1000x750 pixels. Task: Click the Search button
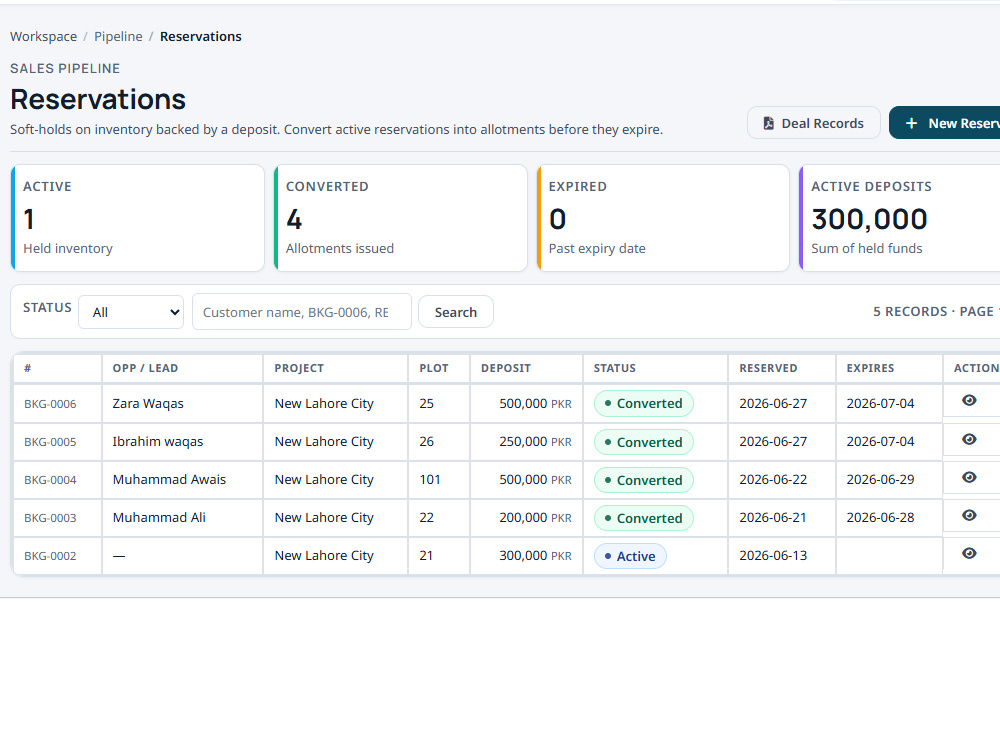click(x=455, y=312)
